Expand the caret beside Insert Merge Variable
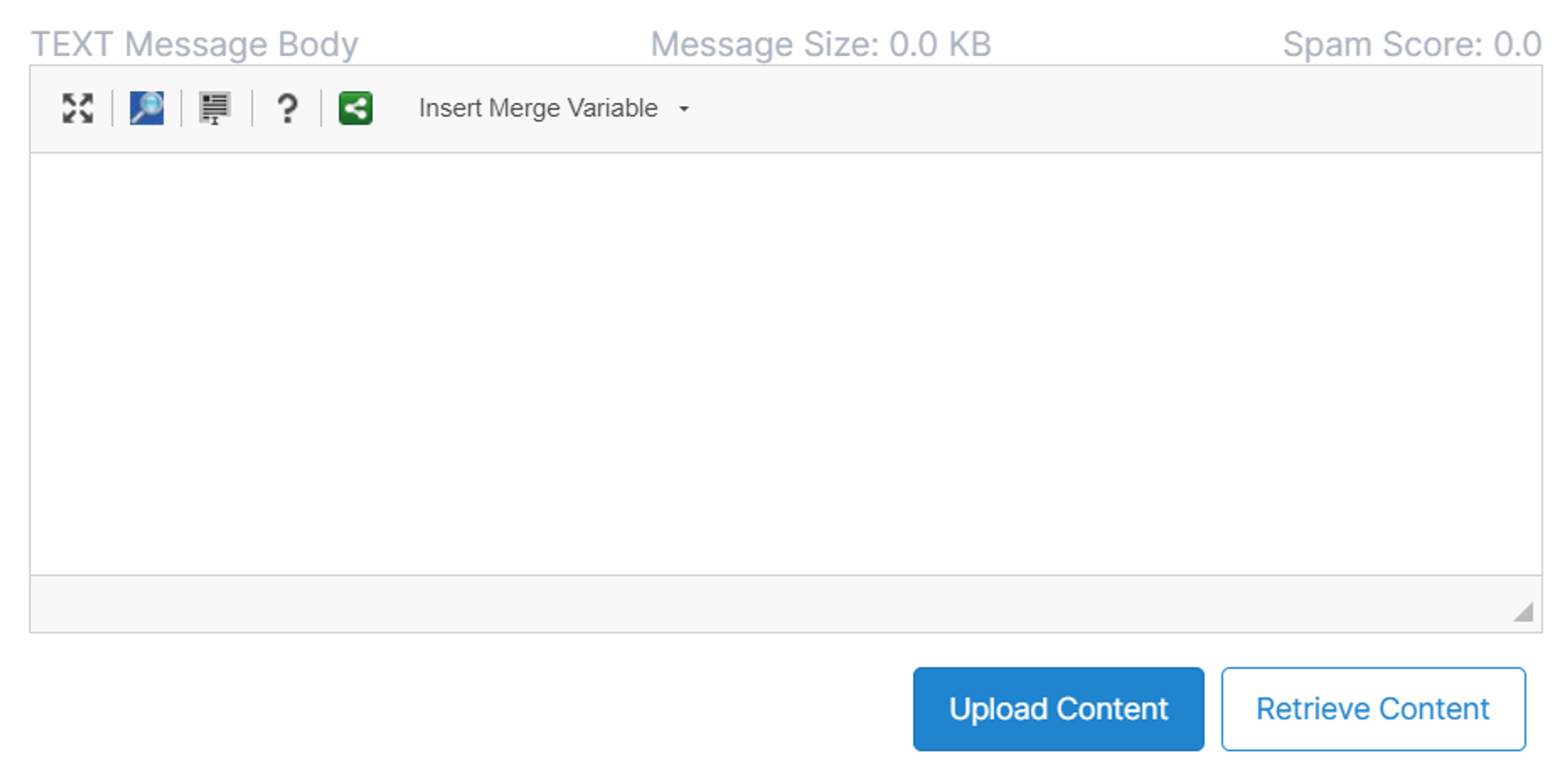Image resolution: width=1568 pixels, height=761 pixels. [x=684, y=109]
